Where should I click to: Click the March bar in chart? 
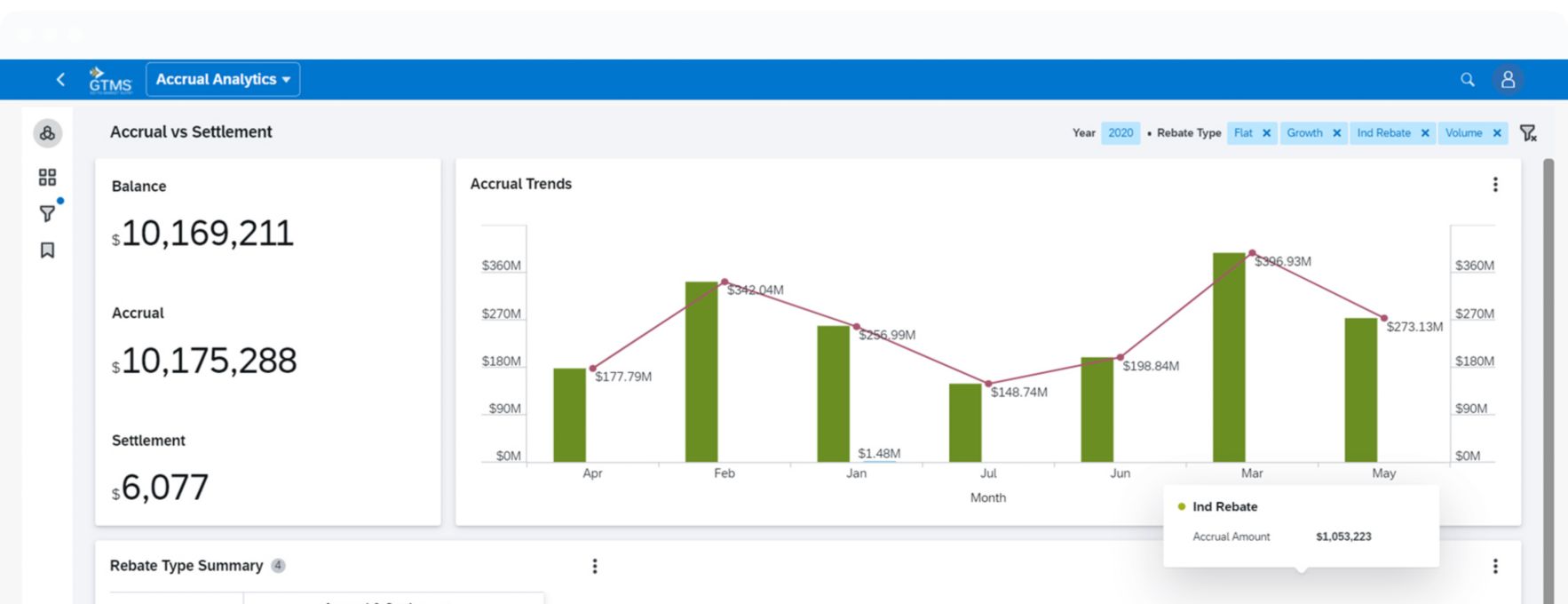1229,357
